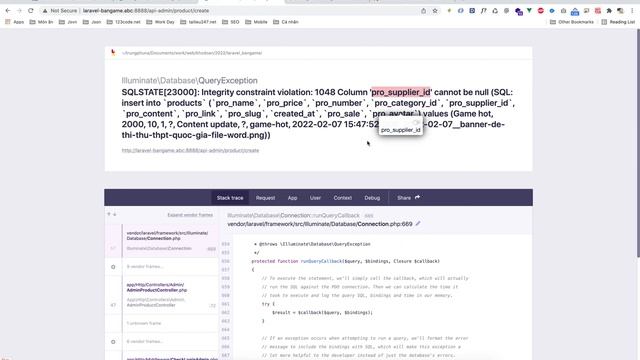
Task: Open the laravel-bangame product/create URL link
Action: tap(190, 150)
